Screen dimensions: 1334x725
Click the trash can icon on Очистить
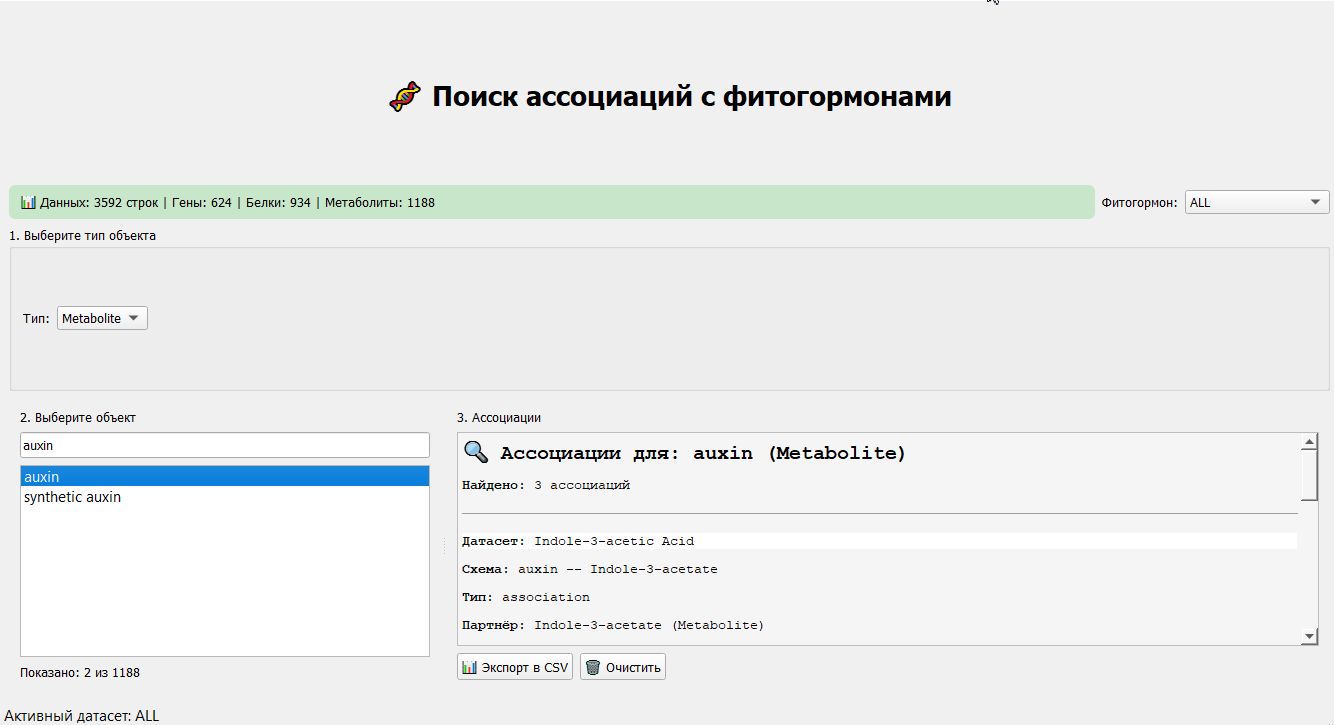point(592,667)
